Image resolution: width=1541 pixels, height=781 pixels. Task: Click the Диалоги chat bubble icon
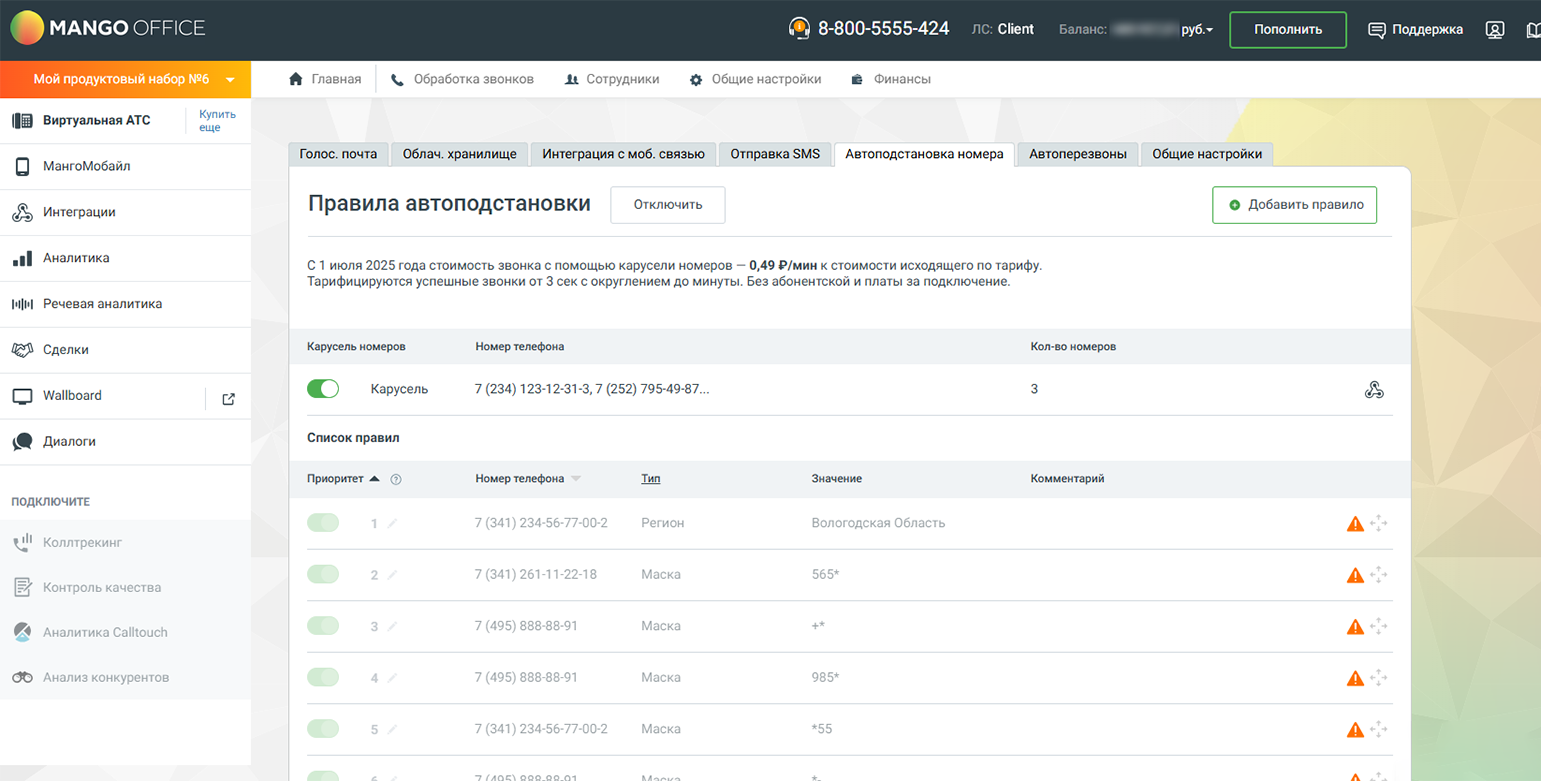tap(22, 442)
